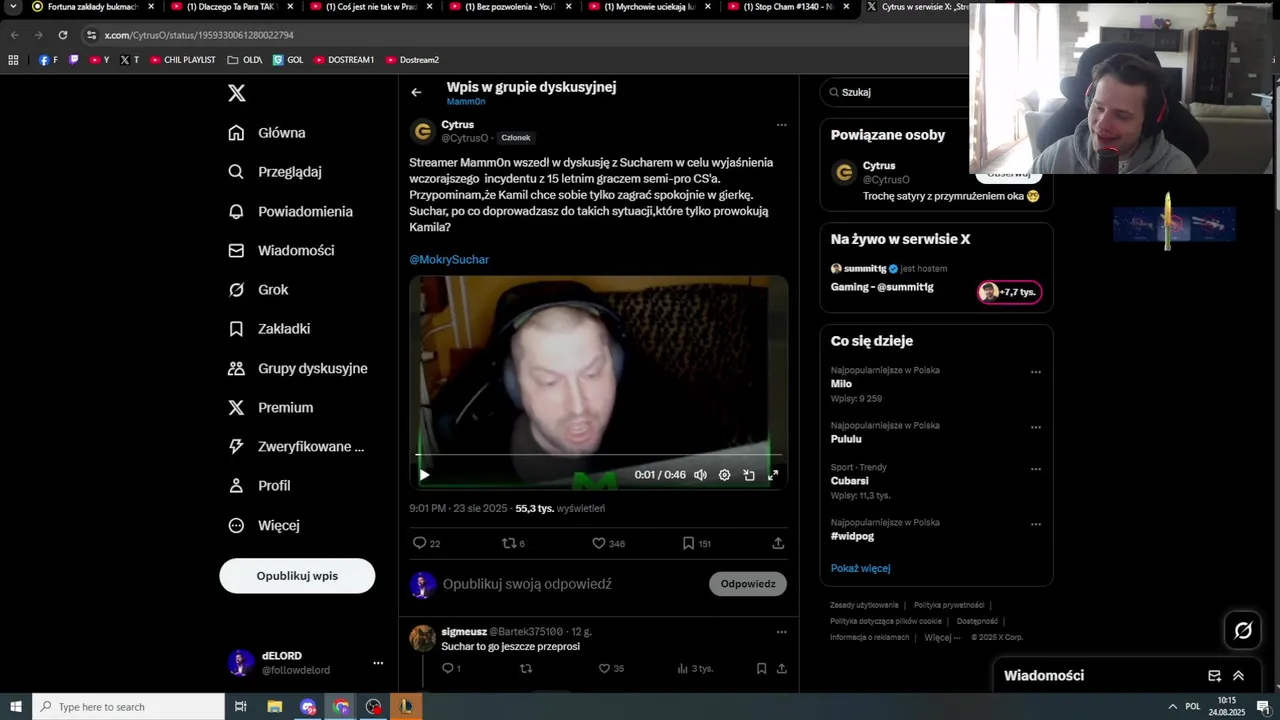This screenshot has height=720, width=1280.
Task: Open Powiadomienia notifications
Action: click(x=290, y=211)
